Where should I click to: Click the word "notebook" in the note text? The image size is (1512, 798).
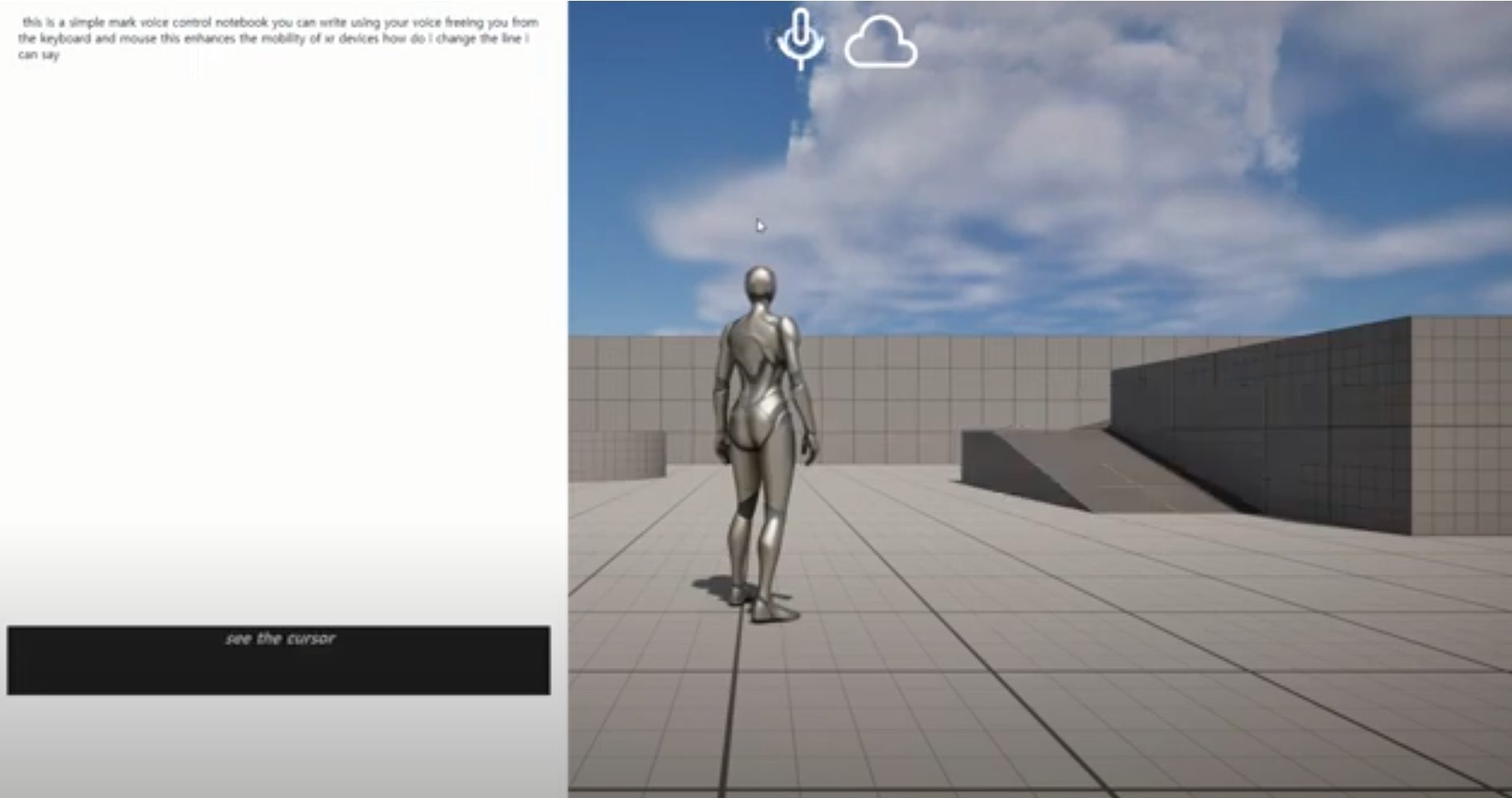(241, 23)
